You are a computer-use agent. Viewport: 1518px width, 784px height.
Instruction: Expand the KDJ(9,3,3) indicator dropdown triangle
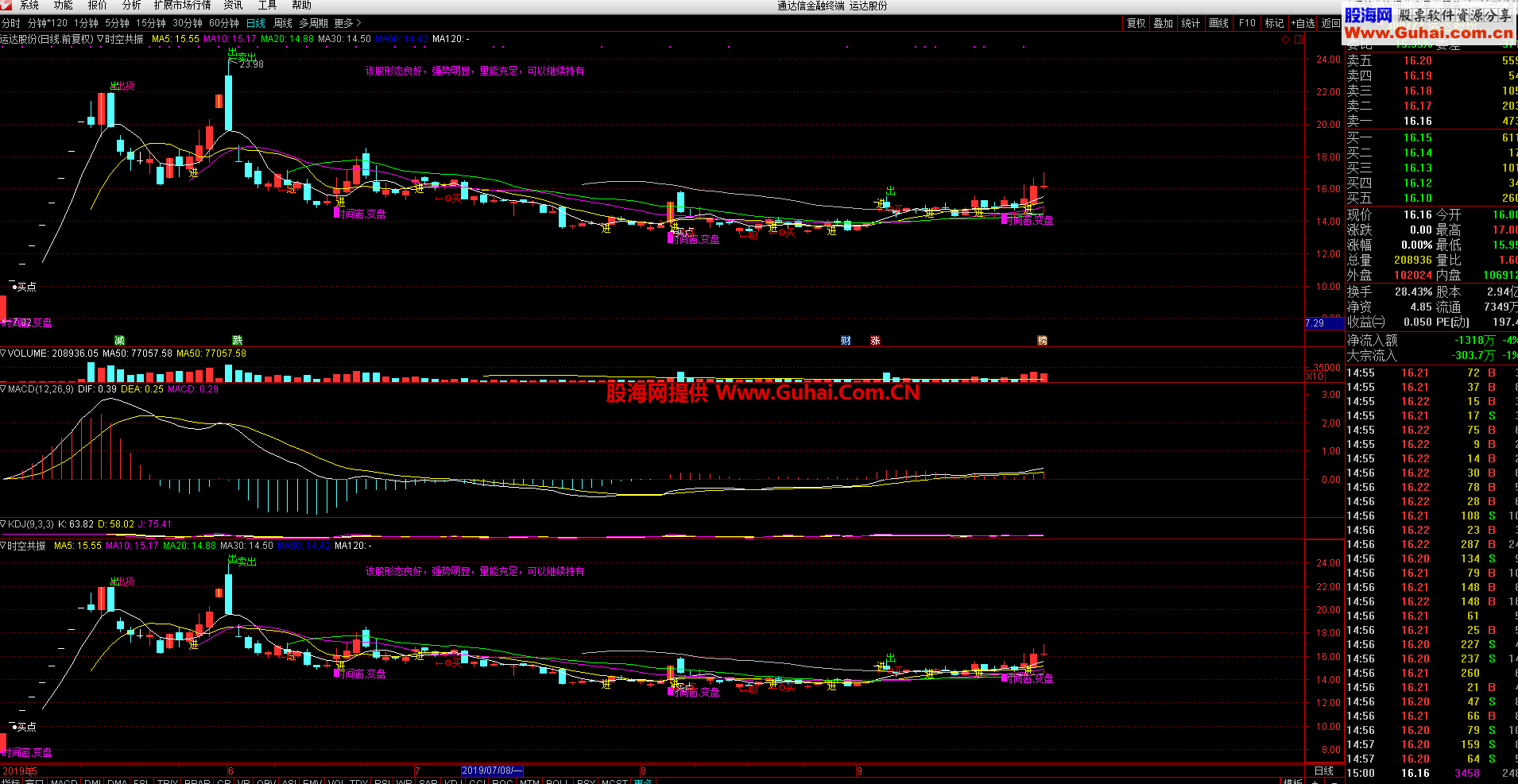(4, 523)
